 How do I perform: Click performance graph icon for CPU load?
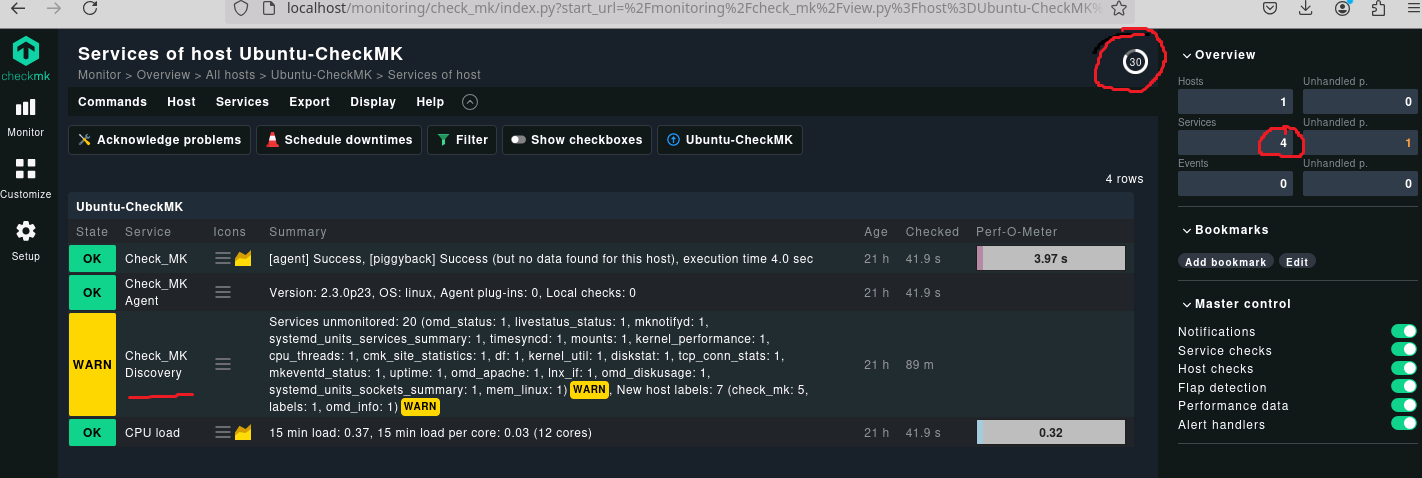(x=243, y=433)
